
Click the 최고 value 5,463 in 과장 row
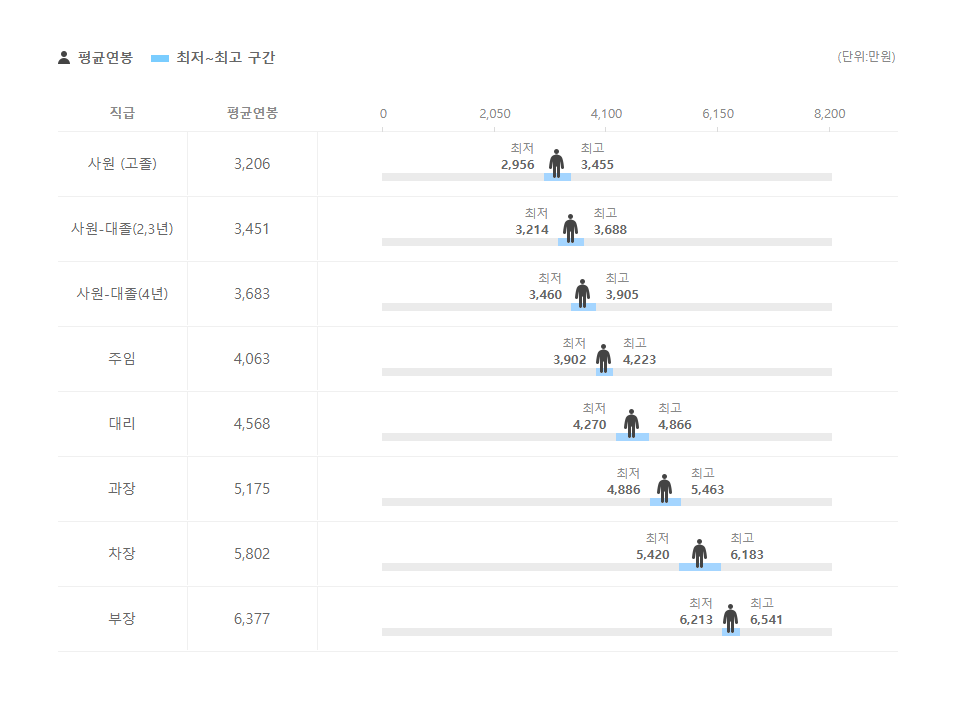tap(708, 490)
